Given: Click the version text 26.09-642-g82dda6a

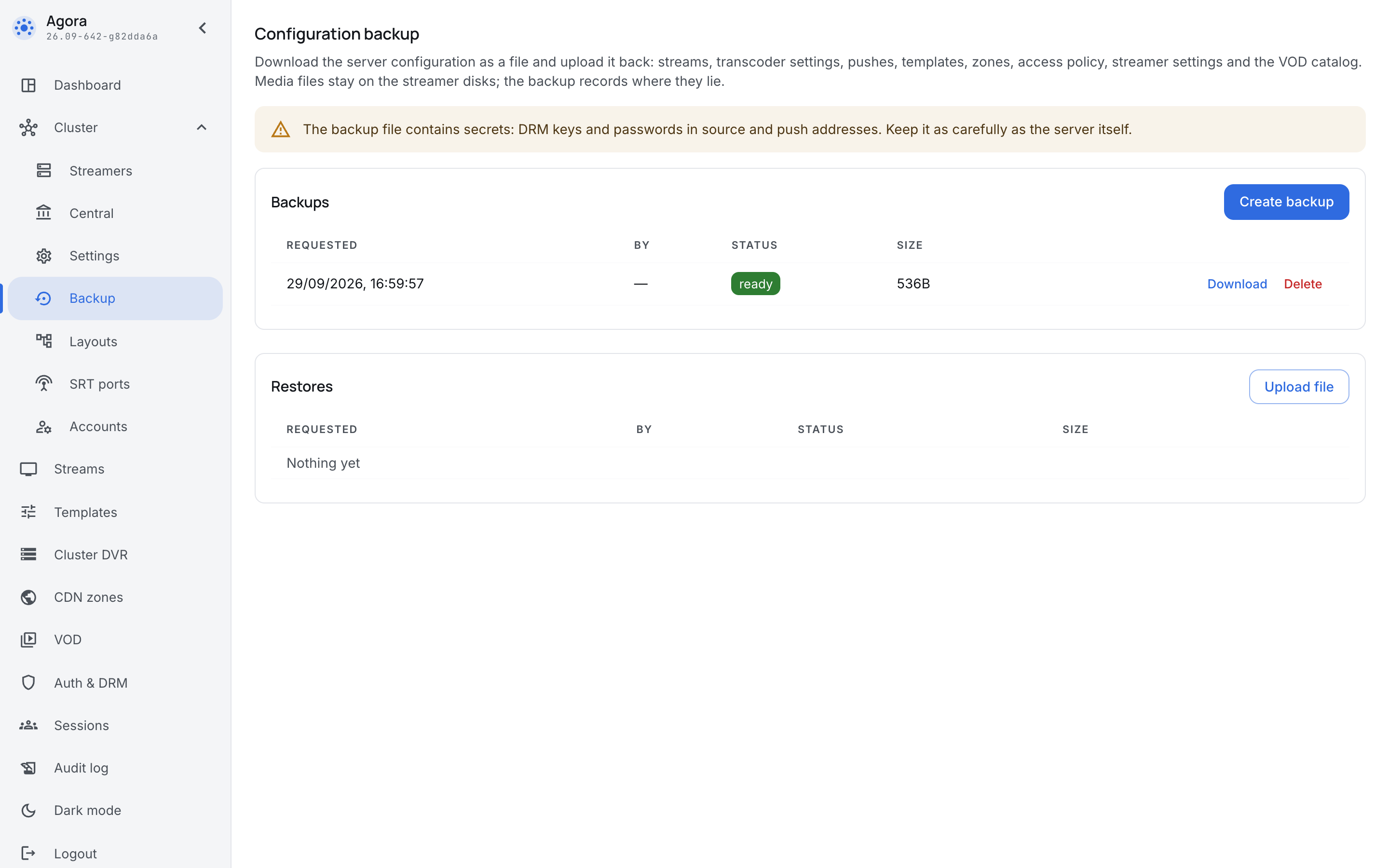Looking at the screenshot, I should [102, 36].
